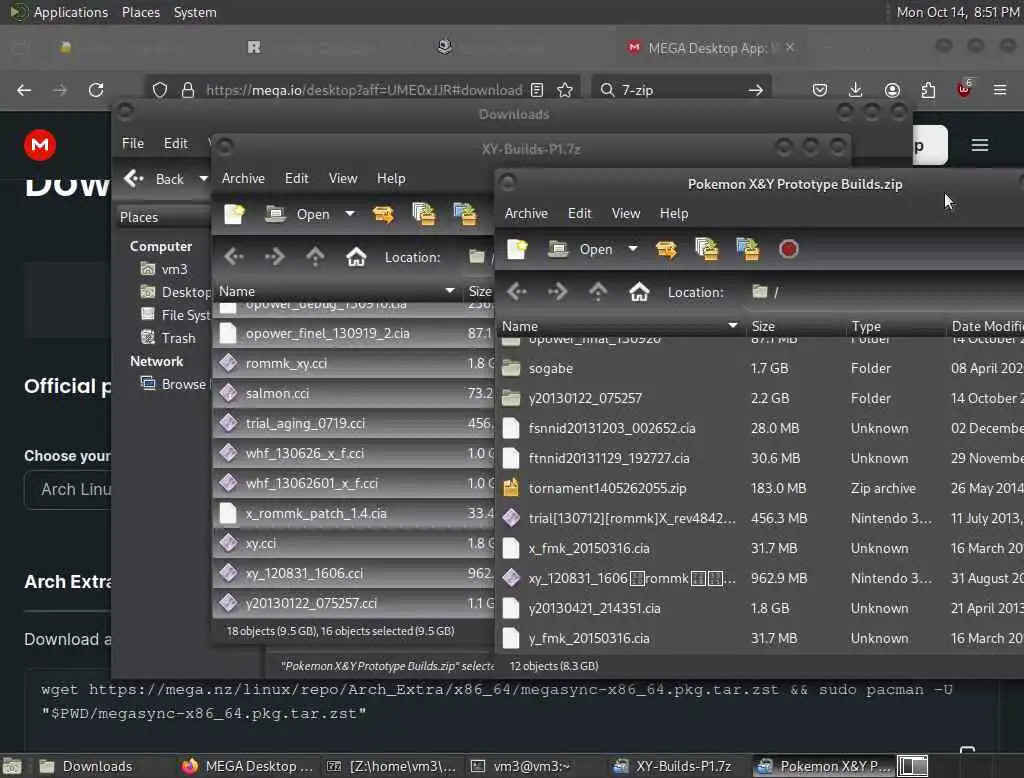The height and width of the screenshot is (778, 1024).
Task: Open Archive menu in XY-Builds-P1.7z window
Action: coord(243,178)
